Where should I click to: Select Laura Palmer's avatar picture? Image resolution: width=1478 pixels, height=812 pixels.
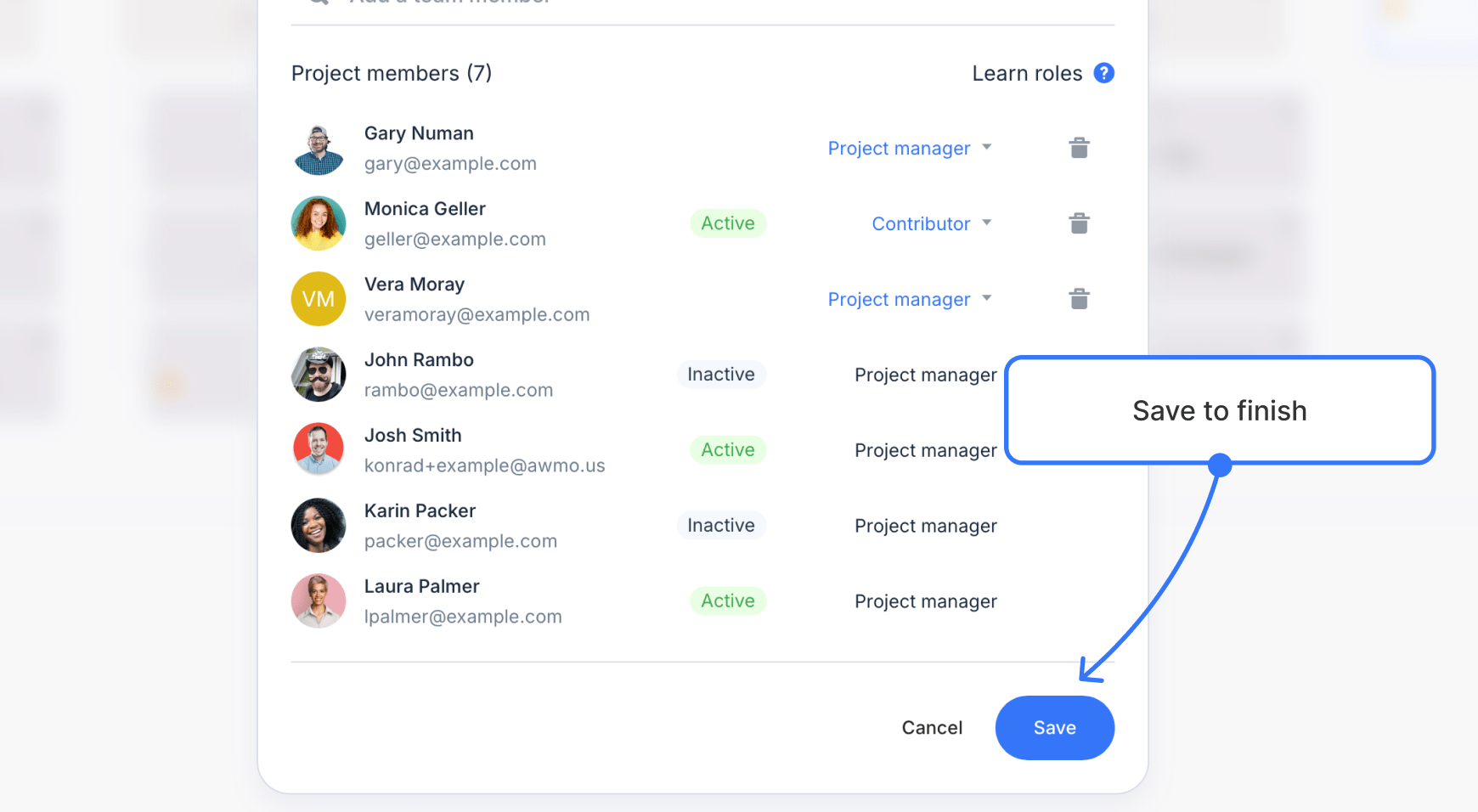point(319,601)
